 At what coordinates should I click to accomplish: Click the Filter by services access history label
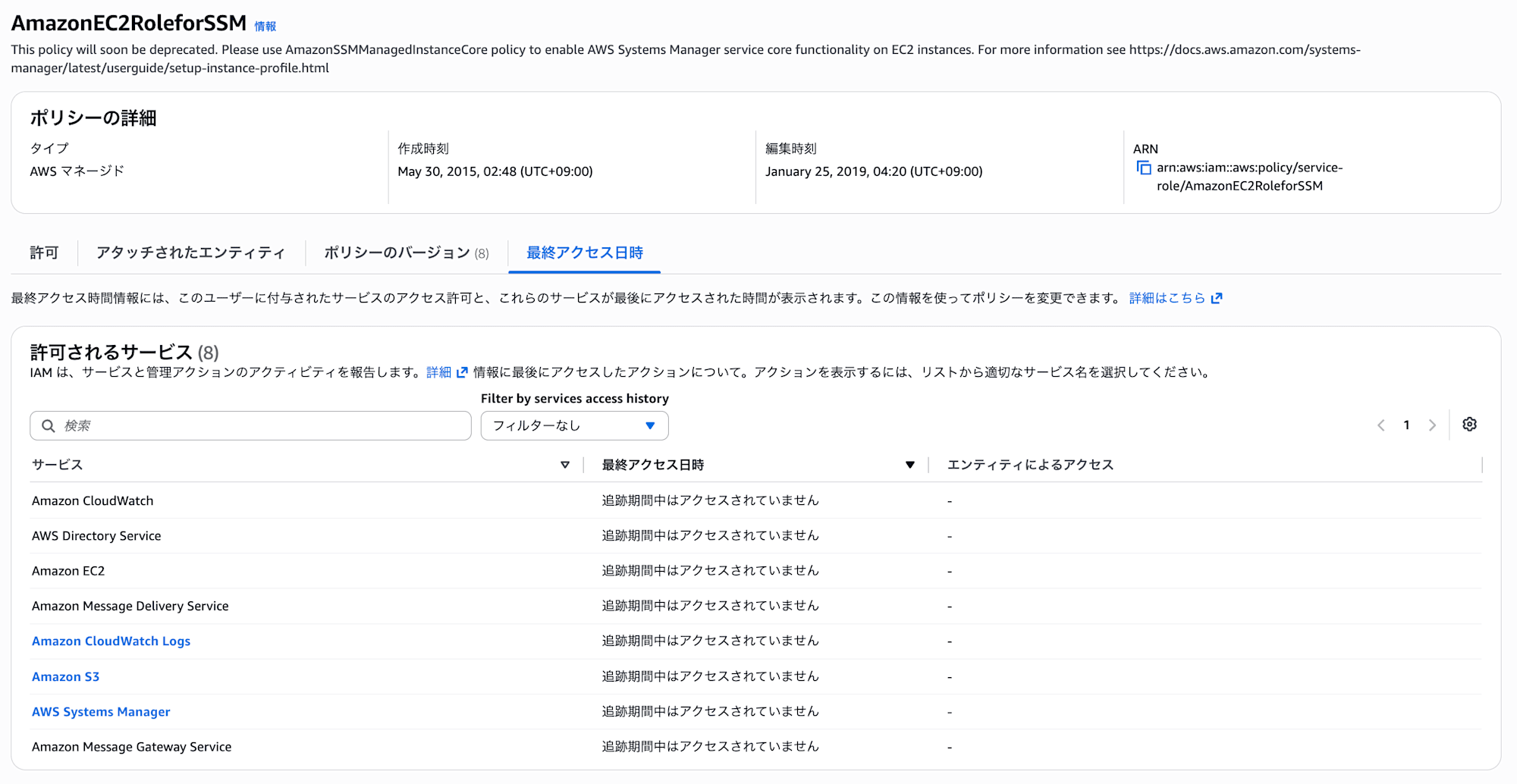coord(575,399)
